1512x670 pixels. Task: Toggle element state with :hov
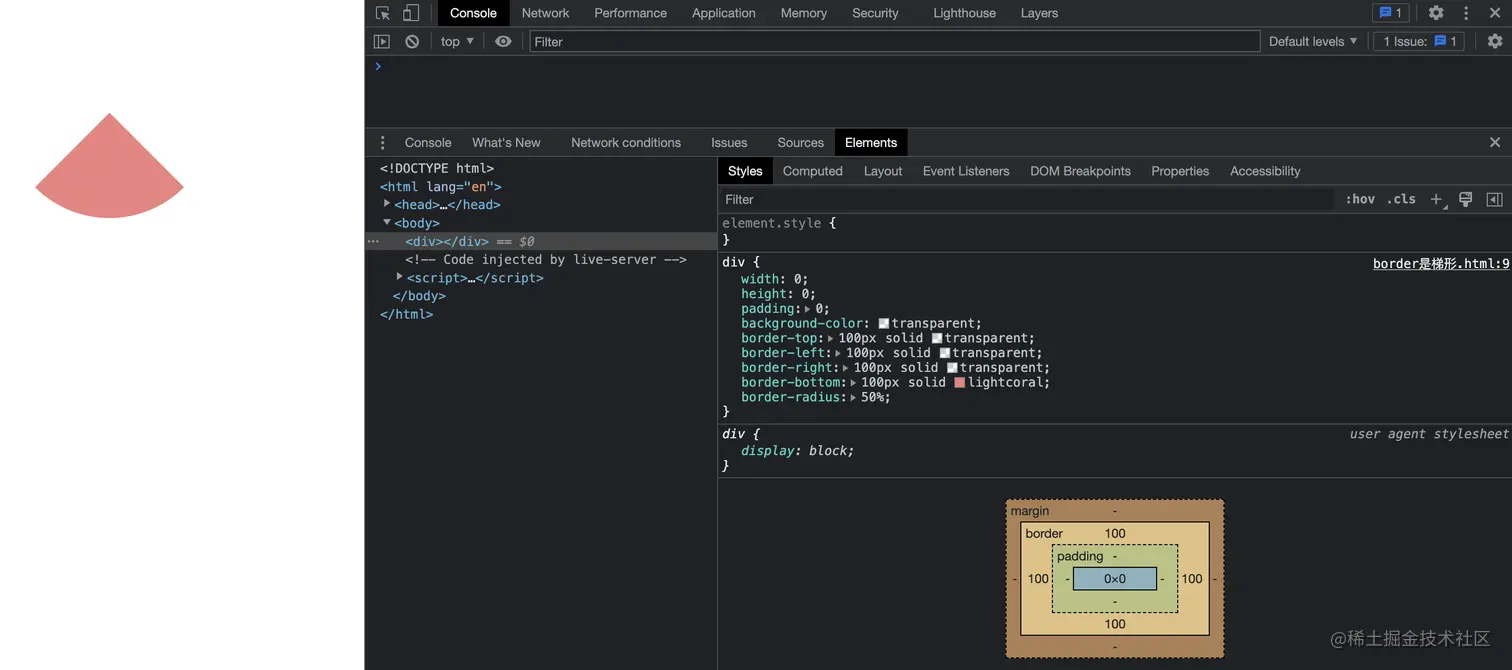(1360, 199)
